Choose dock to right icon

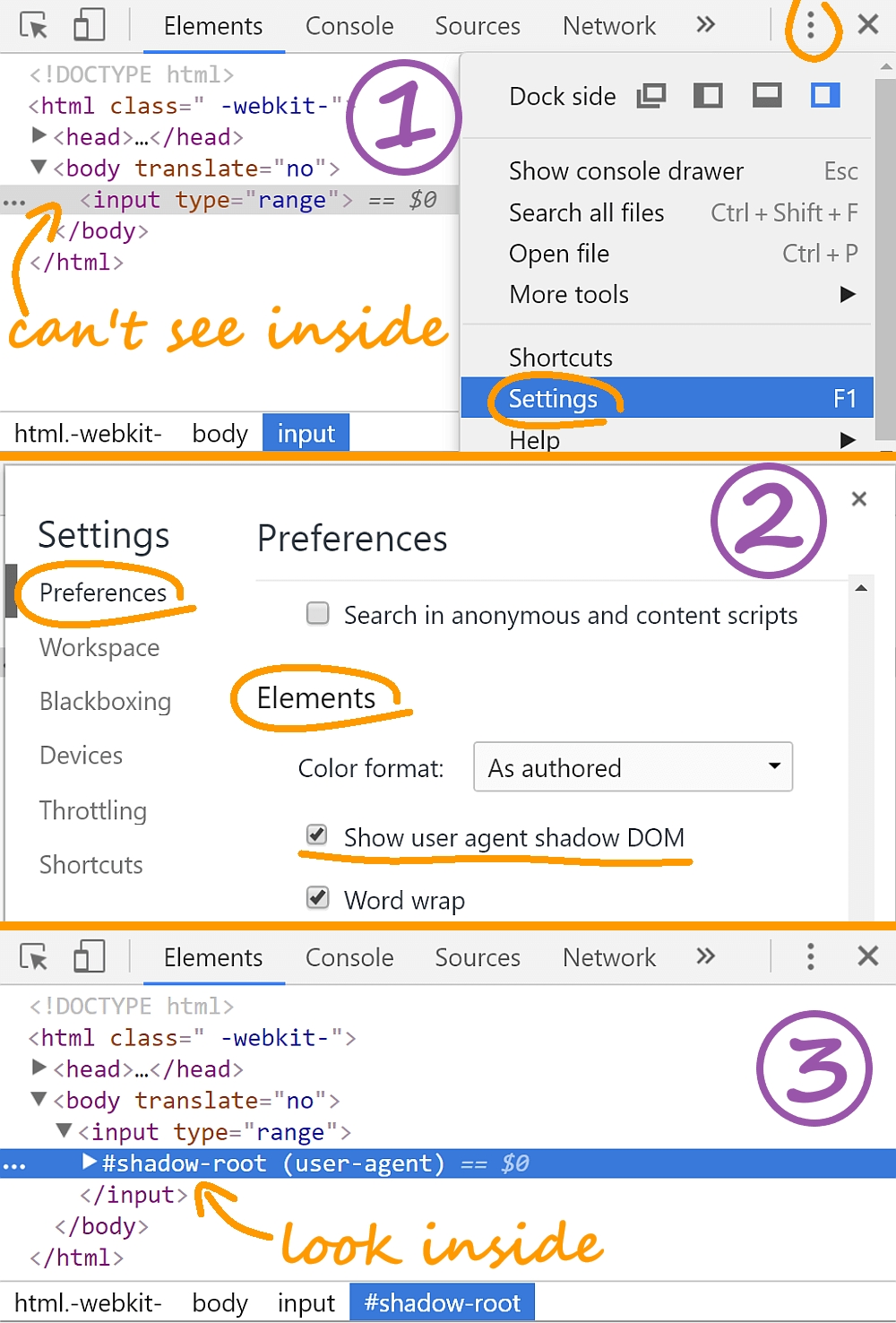pos(825,95)
